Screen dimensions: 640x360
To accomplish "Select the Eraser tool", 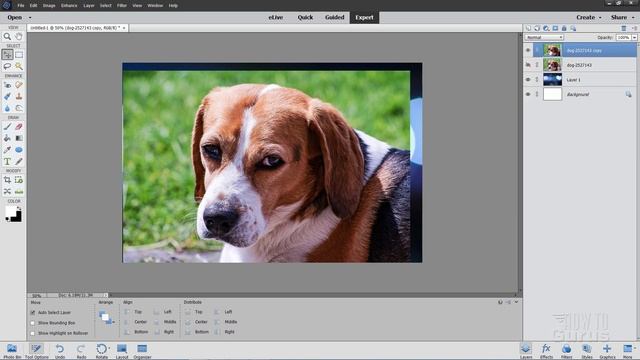I will pos(19,127).
